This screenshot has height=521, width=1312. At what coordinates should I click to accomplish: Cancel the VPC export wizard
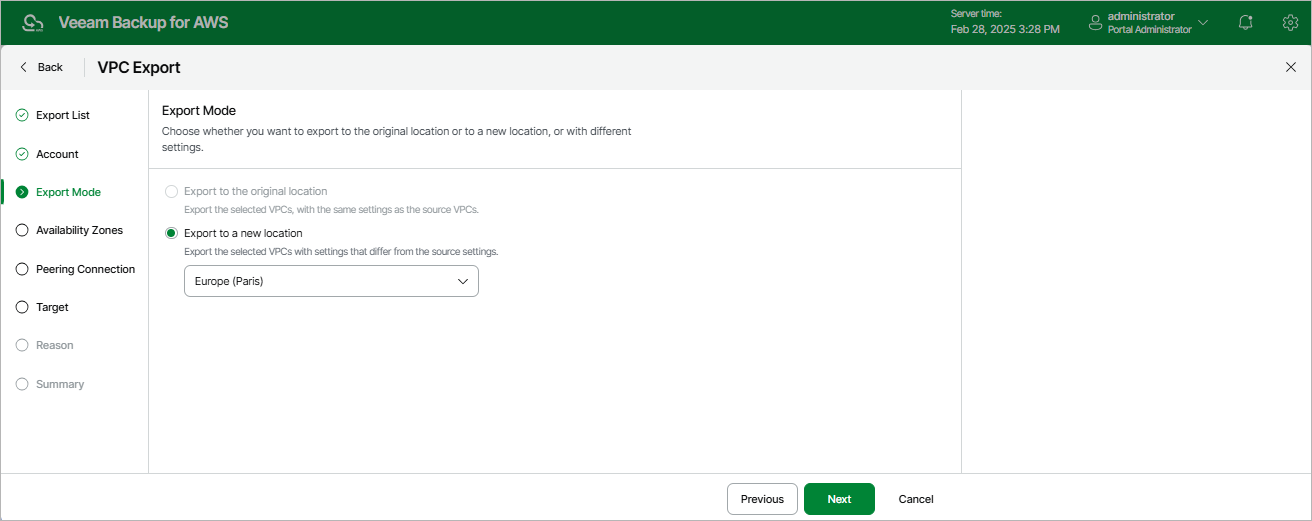(x=916, y=499)
